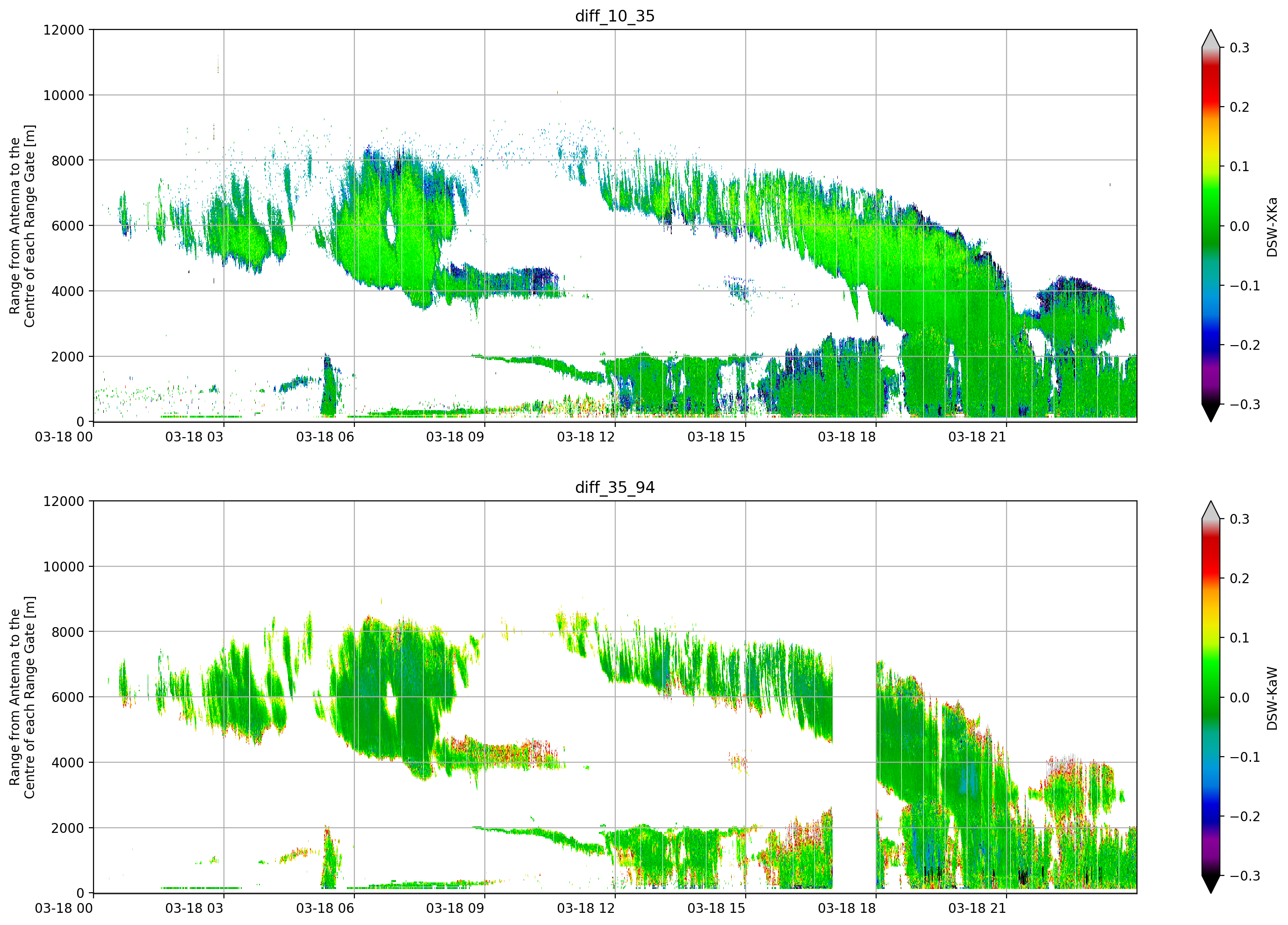Click "6000" tick on diff_35_94 y-axis
Image resolution: width=1288 pixels, height=925 pixels.
tap(68, 697)
